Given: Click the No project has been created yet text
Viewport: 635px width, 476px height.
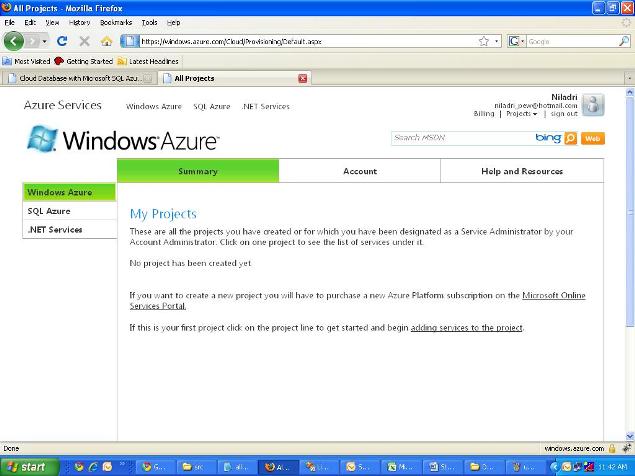Looking at the screenshot, I should [x=191, y=263].
